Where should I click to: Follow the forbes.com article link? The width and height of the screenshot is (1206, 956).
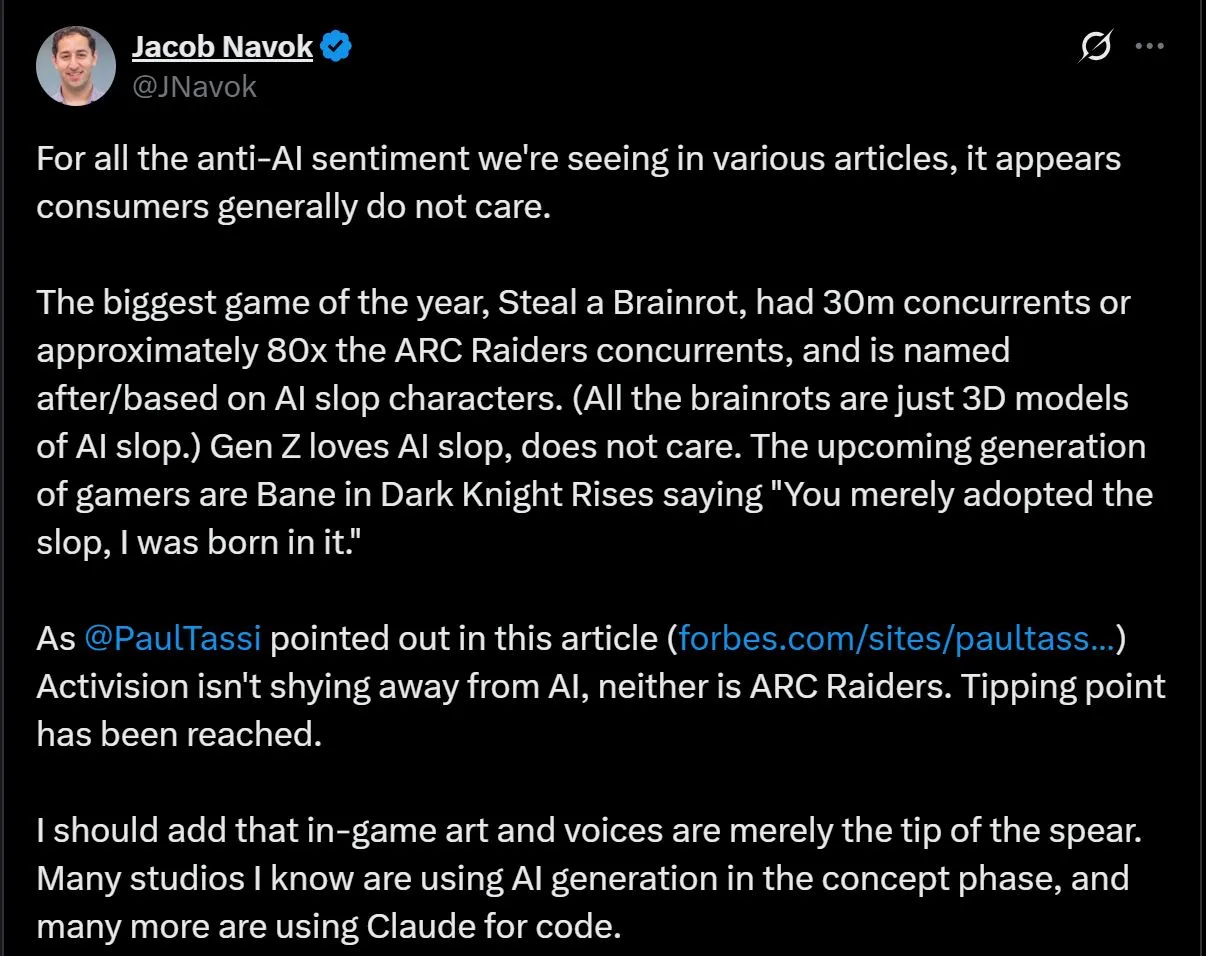pos(897,638)
